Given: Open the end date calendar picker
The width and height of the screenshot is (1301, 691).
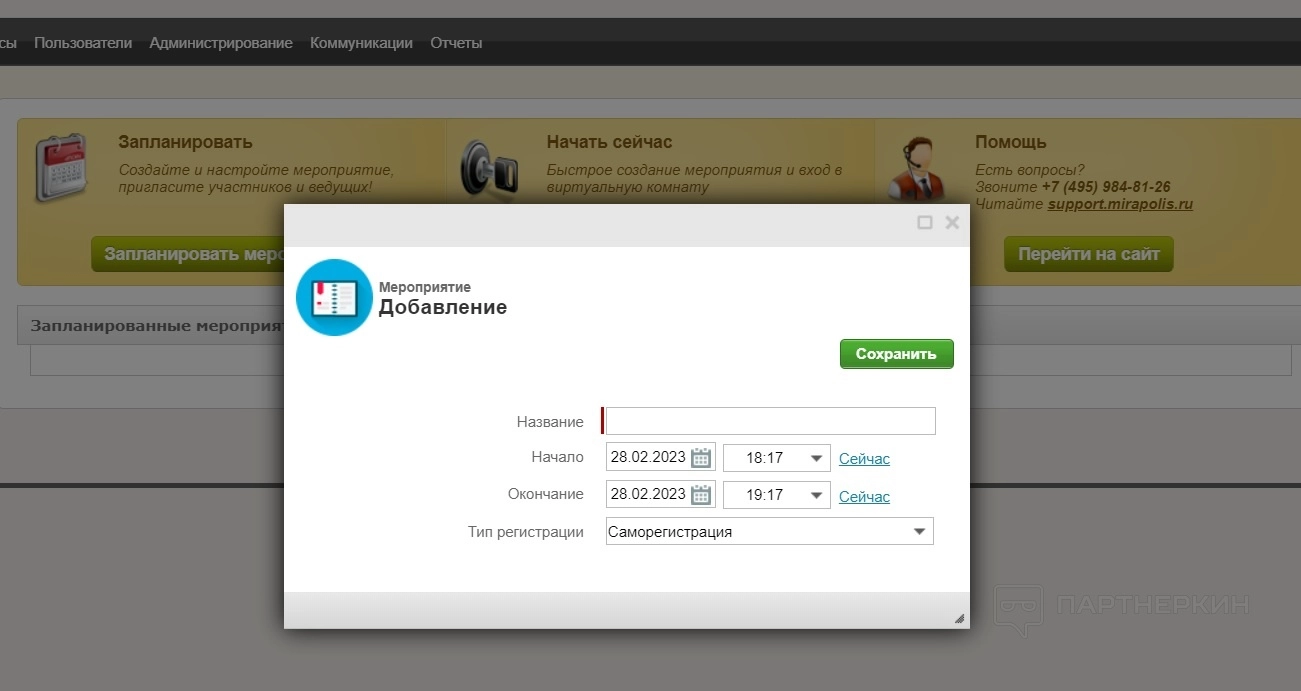Looking at the screenshot, I should [x=701, y=495].
